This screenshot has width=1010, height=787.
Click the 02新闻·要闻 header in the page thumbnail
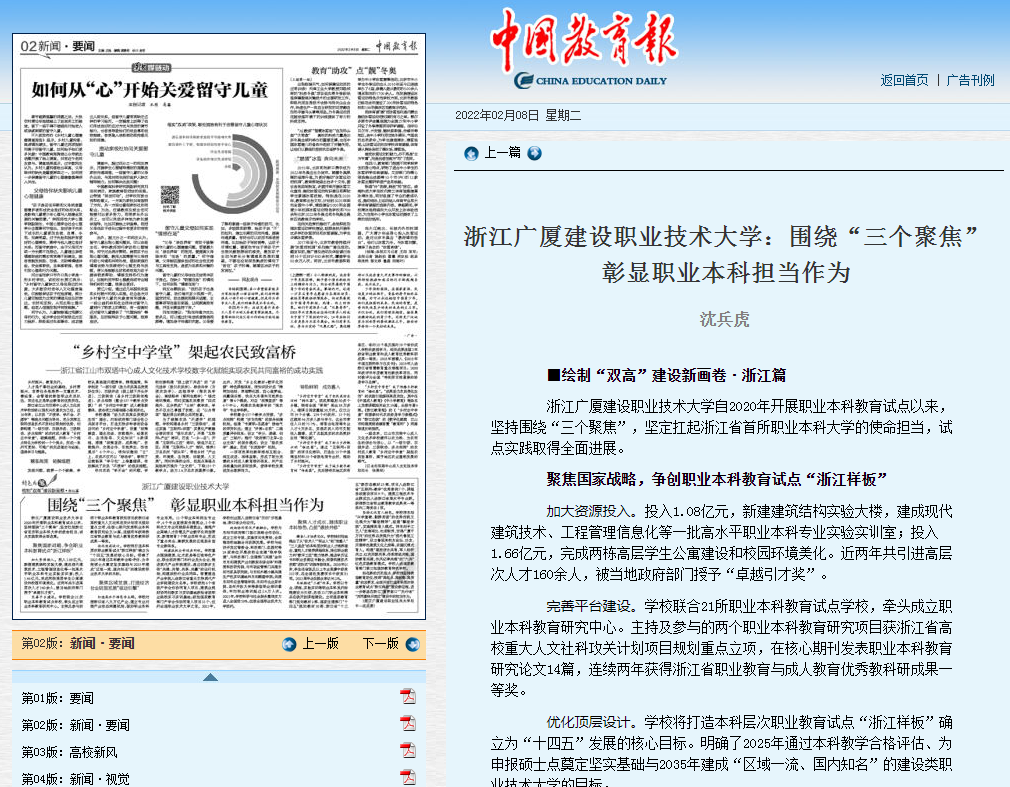(x=58, y=46)
